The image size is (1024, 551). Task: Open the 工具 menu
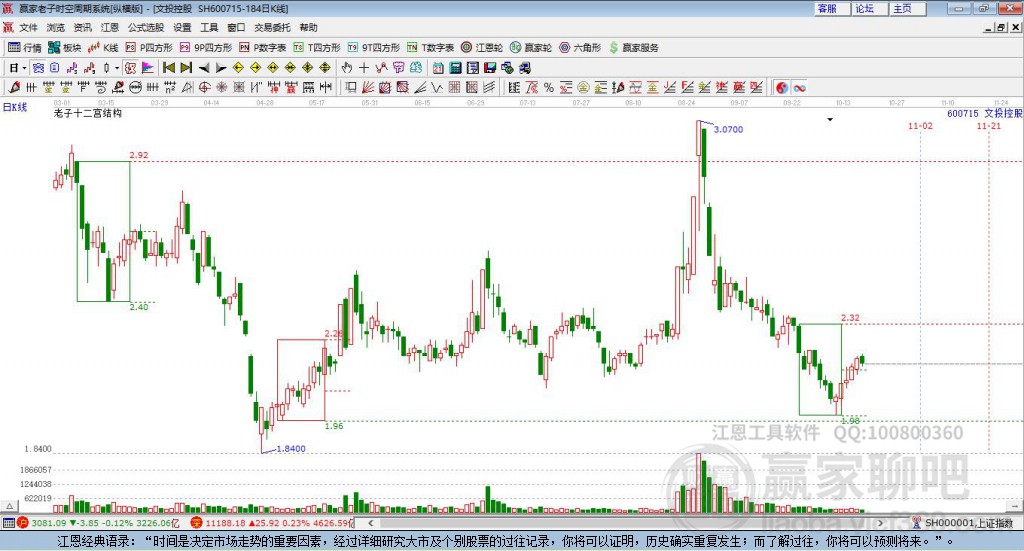click(209, 27)
